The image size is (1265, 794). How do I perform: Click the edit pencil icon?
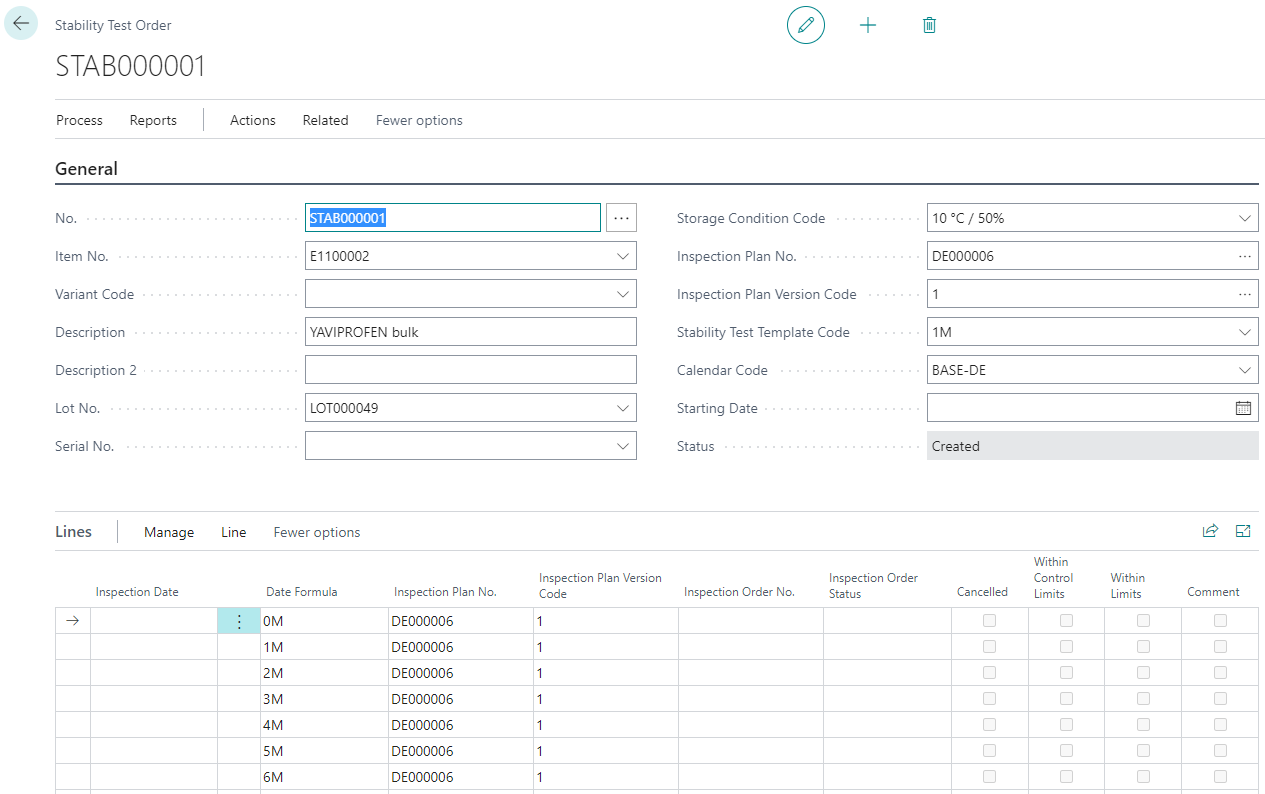click(806, 25)
